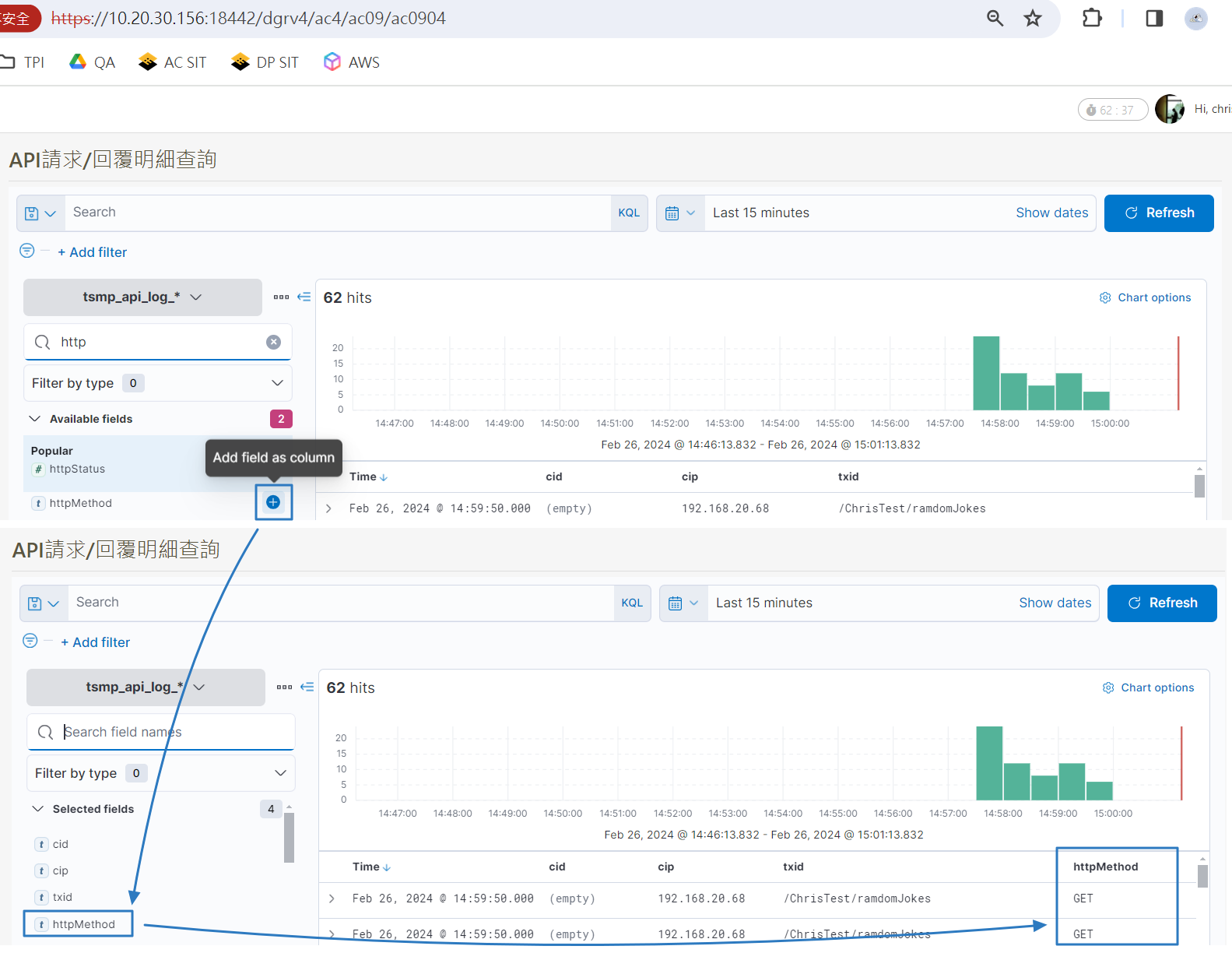Collapse the field sidebar in bottom panel
The width and height of the screenshot is (1232, 953).
click(x=307, y=687)
